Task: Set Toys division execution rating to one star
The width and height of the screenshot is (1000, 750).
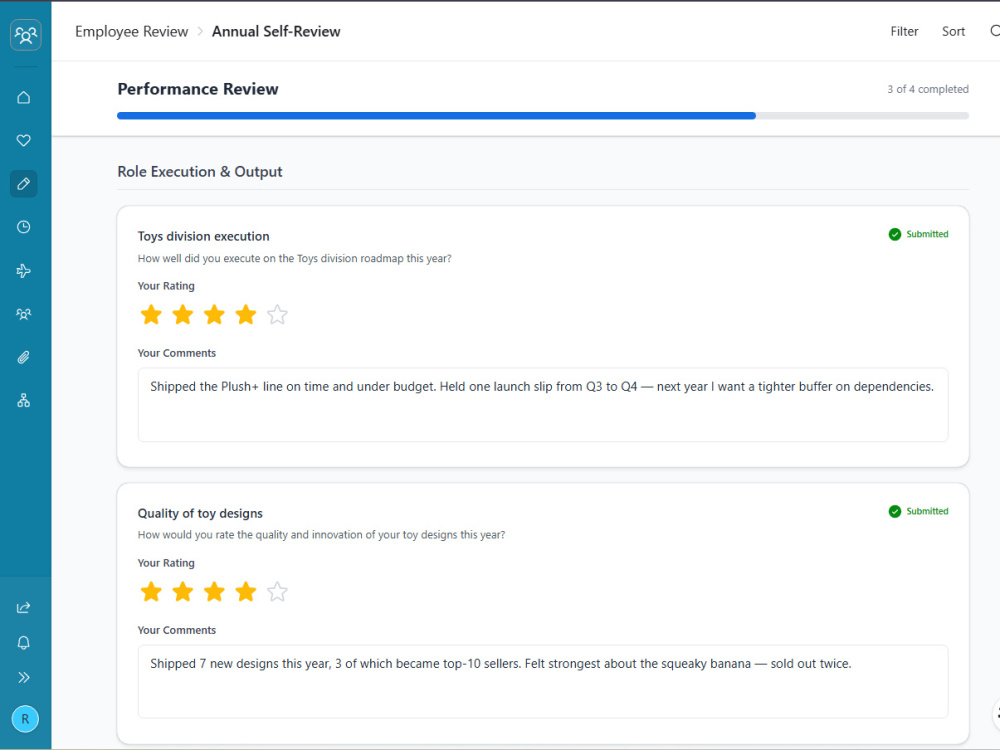Action: [x=151, y=314]
